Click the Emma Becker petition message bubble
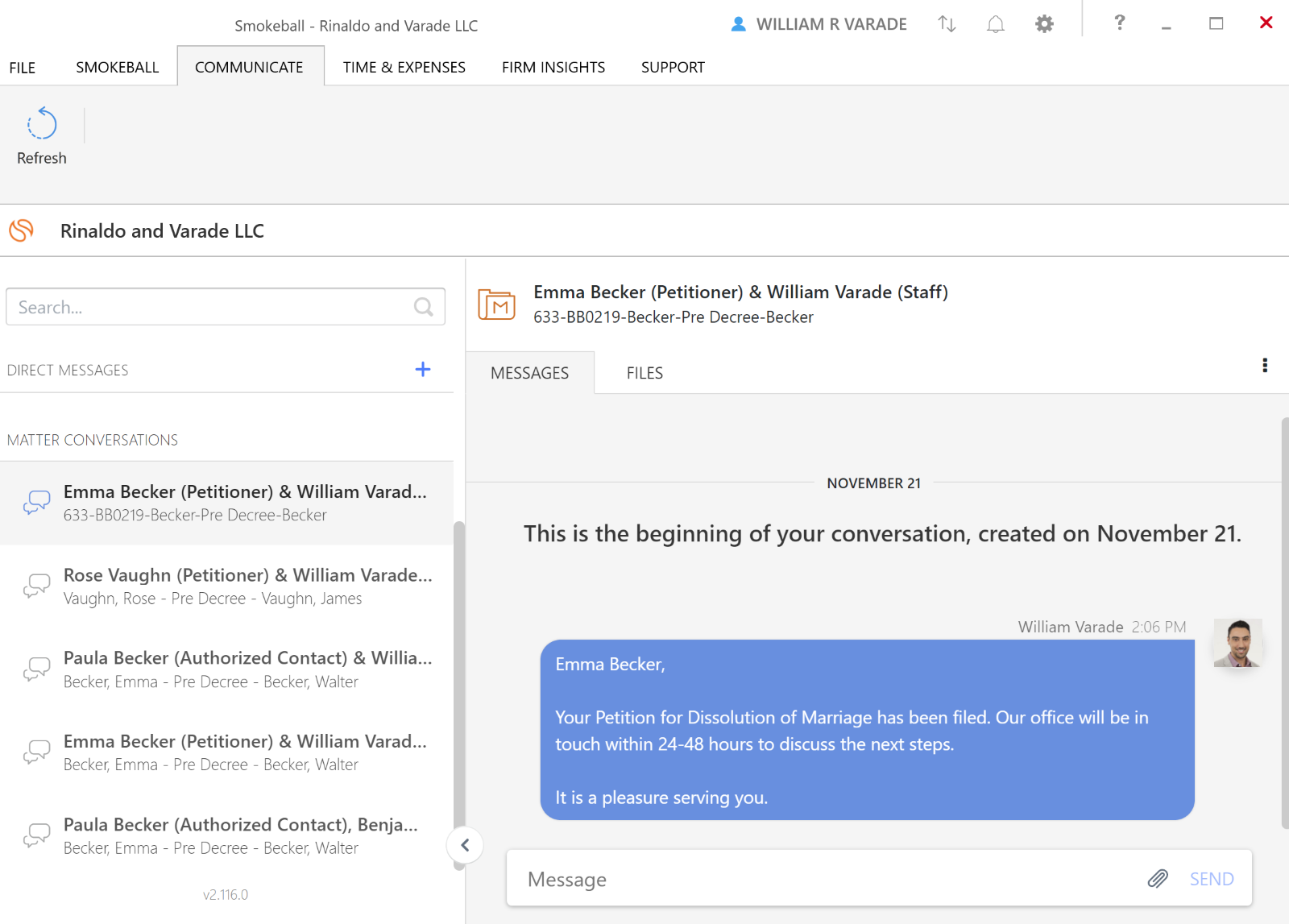The image size is (1289, 924). (867, 730)
